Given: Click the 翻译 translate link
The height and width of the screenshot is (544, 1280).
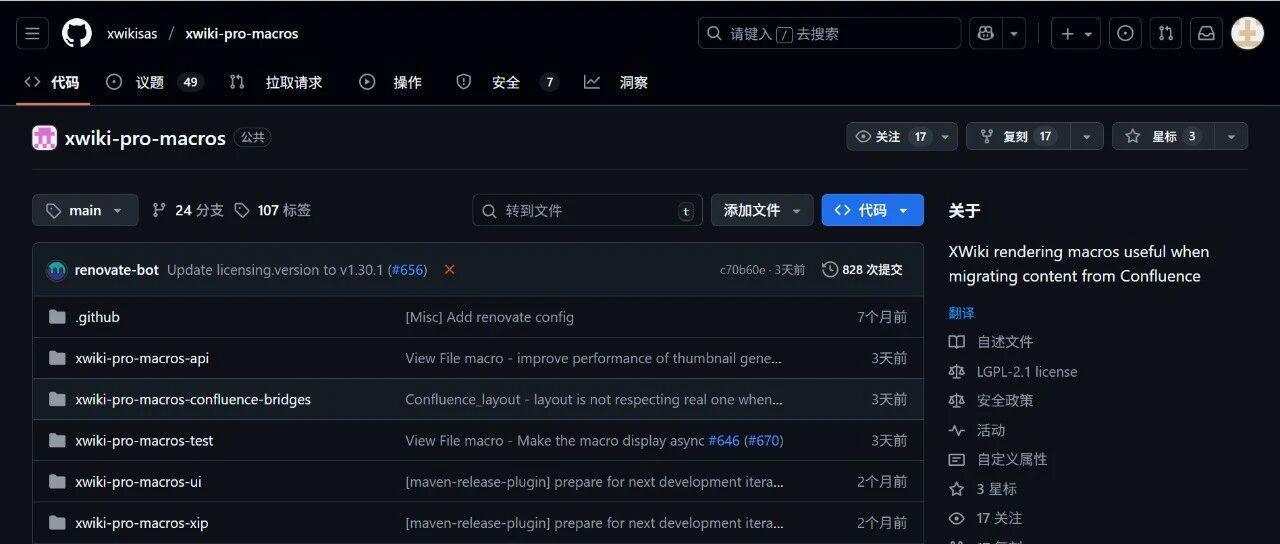Looking at the screenshot, I should (961, 313).
